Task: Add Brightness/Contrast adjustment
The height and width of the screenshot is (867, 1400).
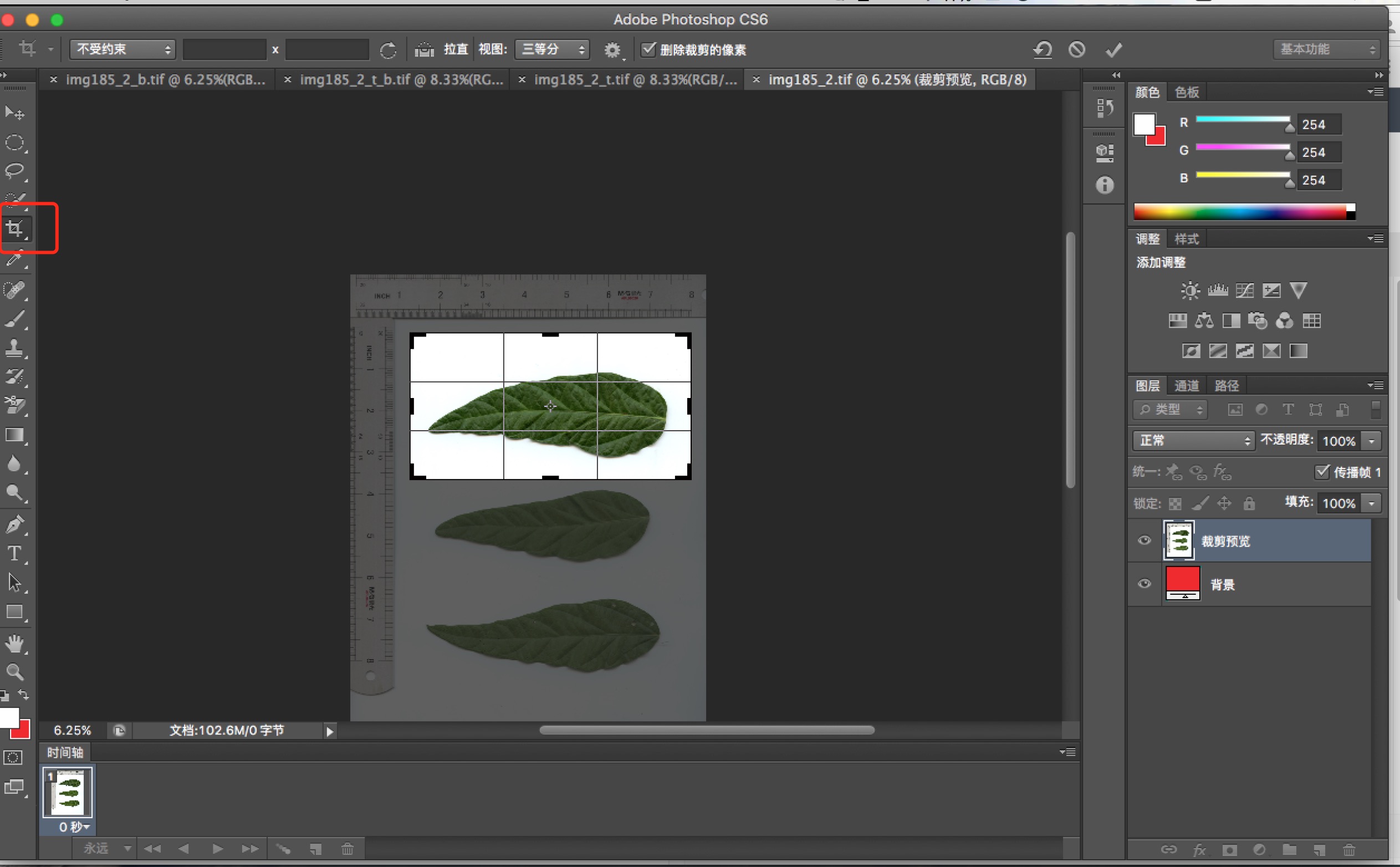Action: pos(1190,290)
